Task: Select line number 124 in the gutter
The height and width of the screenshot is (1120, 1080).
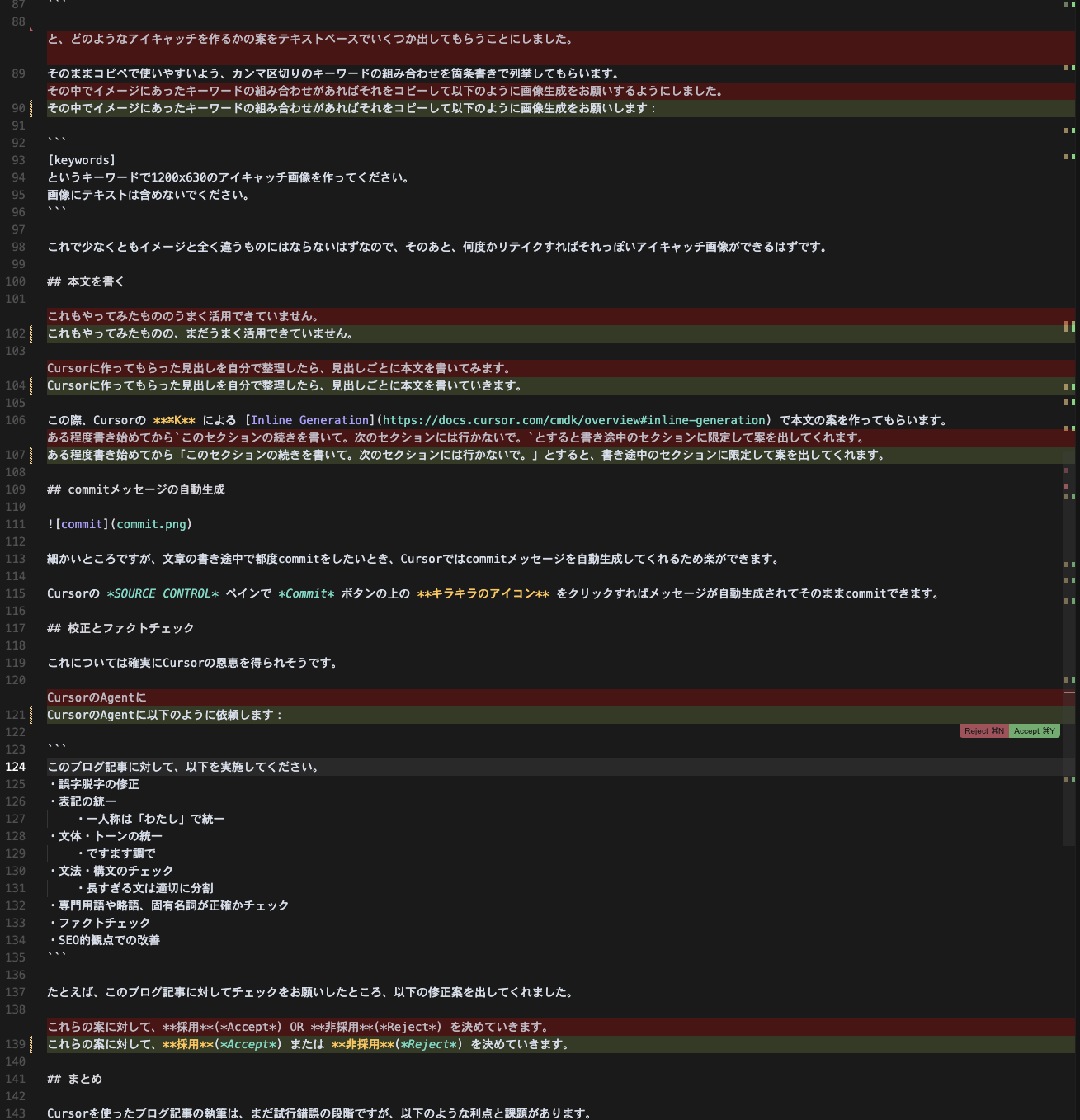Action: [x=16, y=767]
